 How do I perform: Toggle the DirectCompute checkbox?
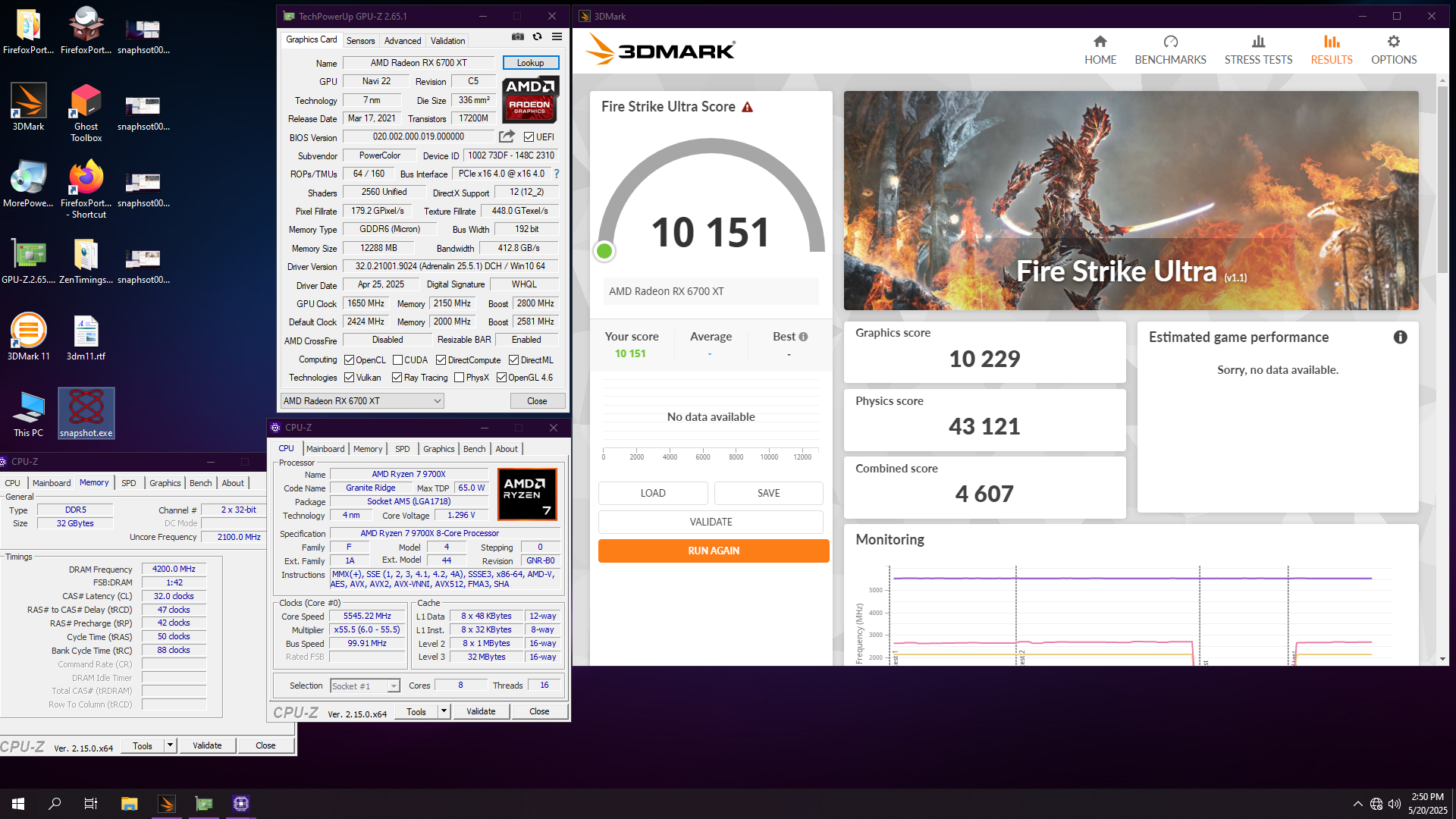441,360
